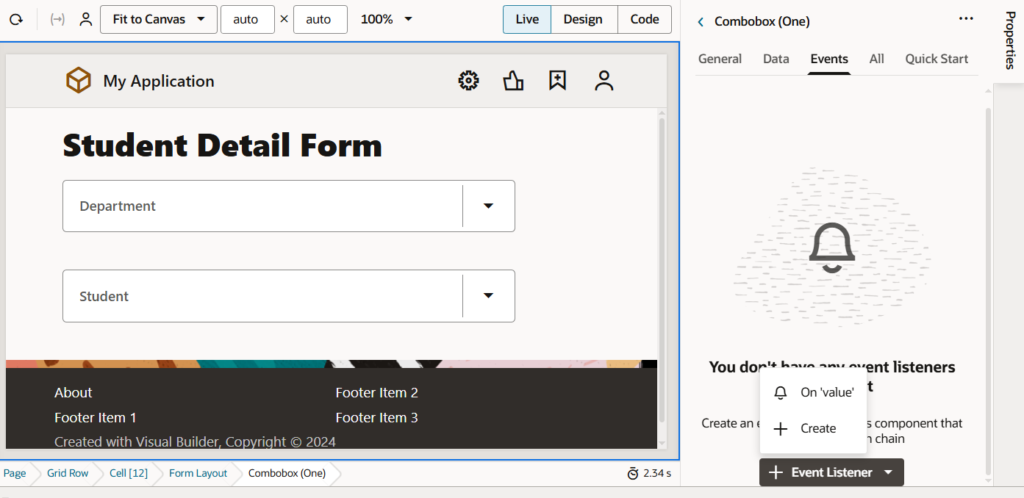
Task: Switch to Live mode
Action: pyautogui.click(x=526, y=19)
